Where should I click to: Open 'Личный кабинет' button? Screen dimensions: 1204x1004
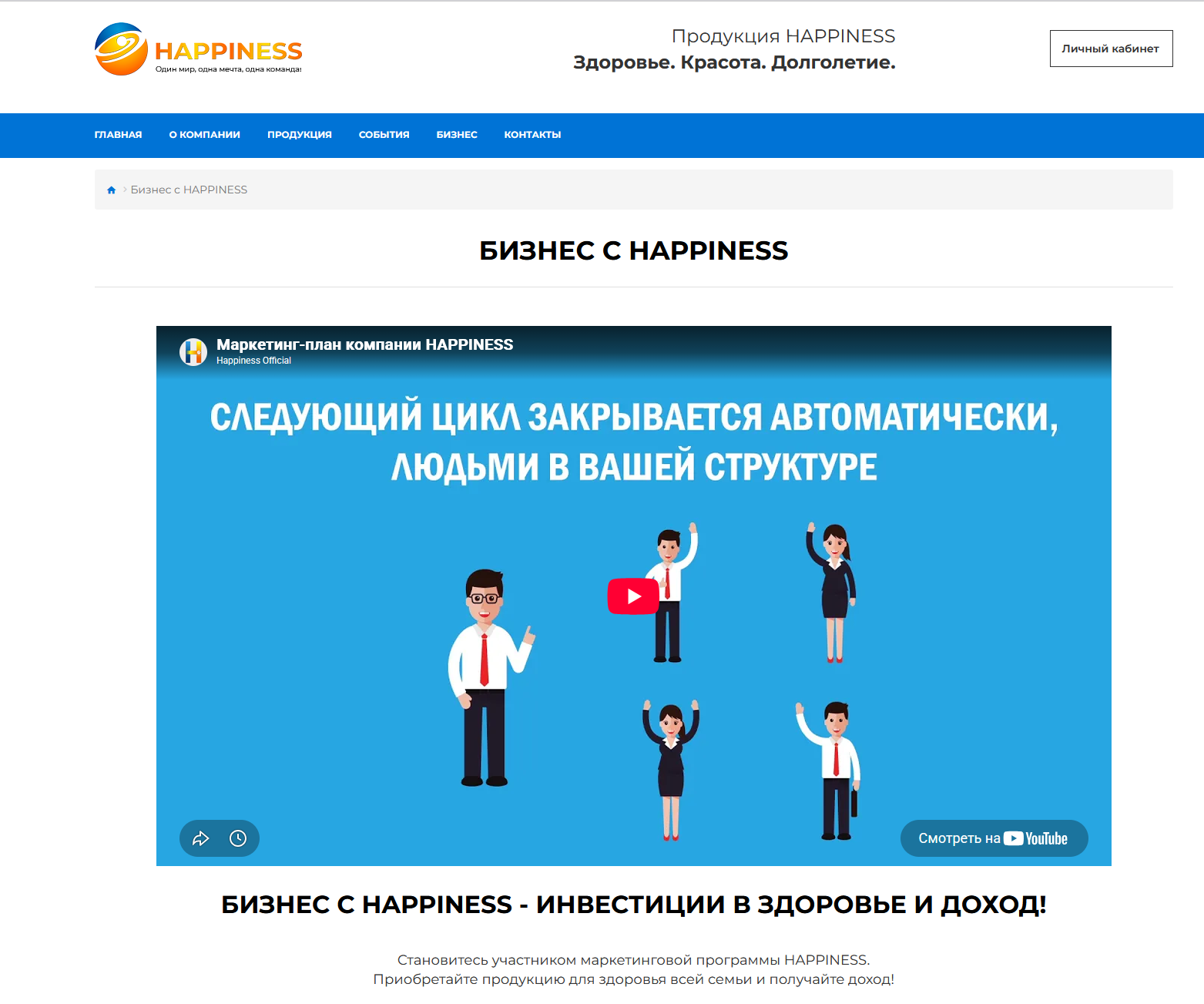[x=1111, y=49]
